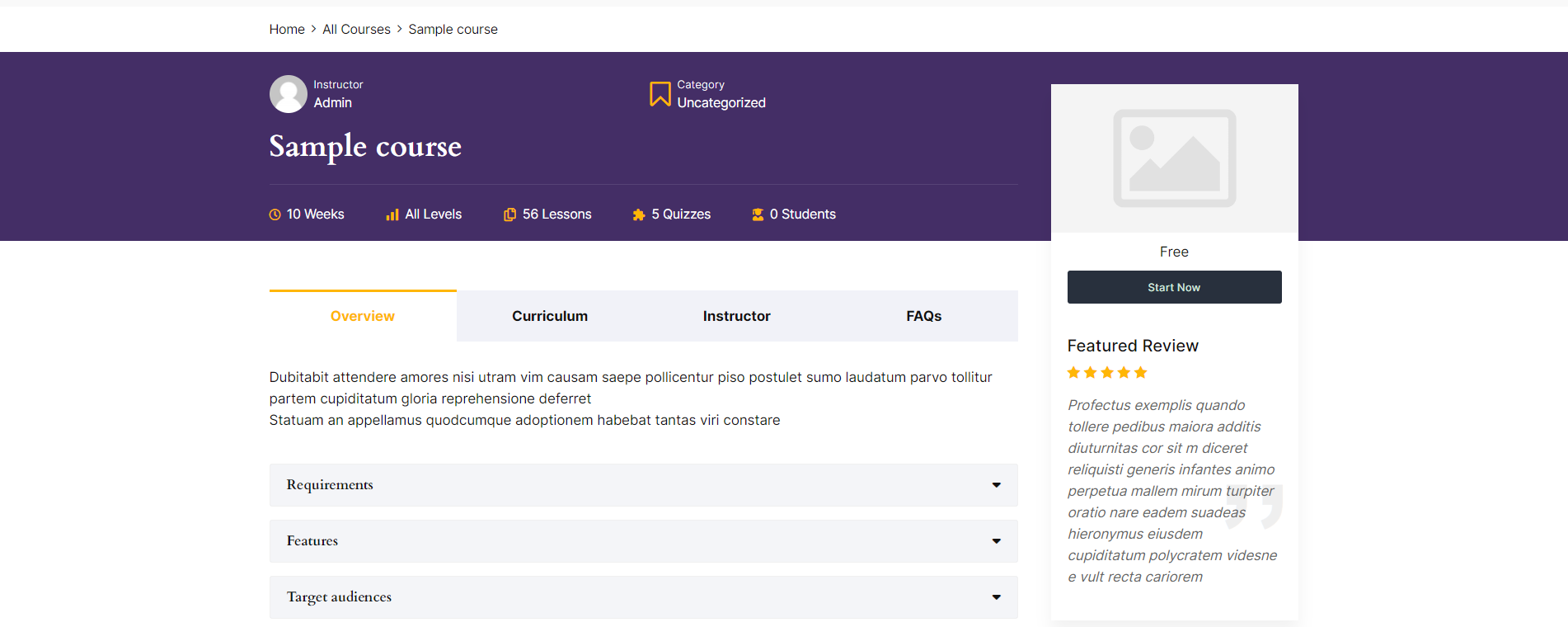This screenshot has width=1568, height=627.
Task: Open the Uncategorized category link
Action: coord(721,103)
